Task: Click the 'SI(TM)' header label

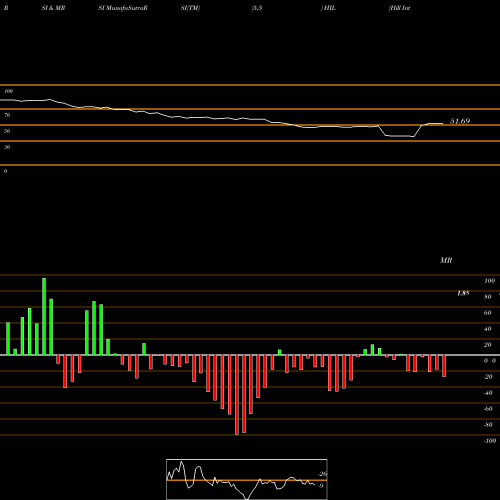Action: pos(190,8)
